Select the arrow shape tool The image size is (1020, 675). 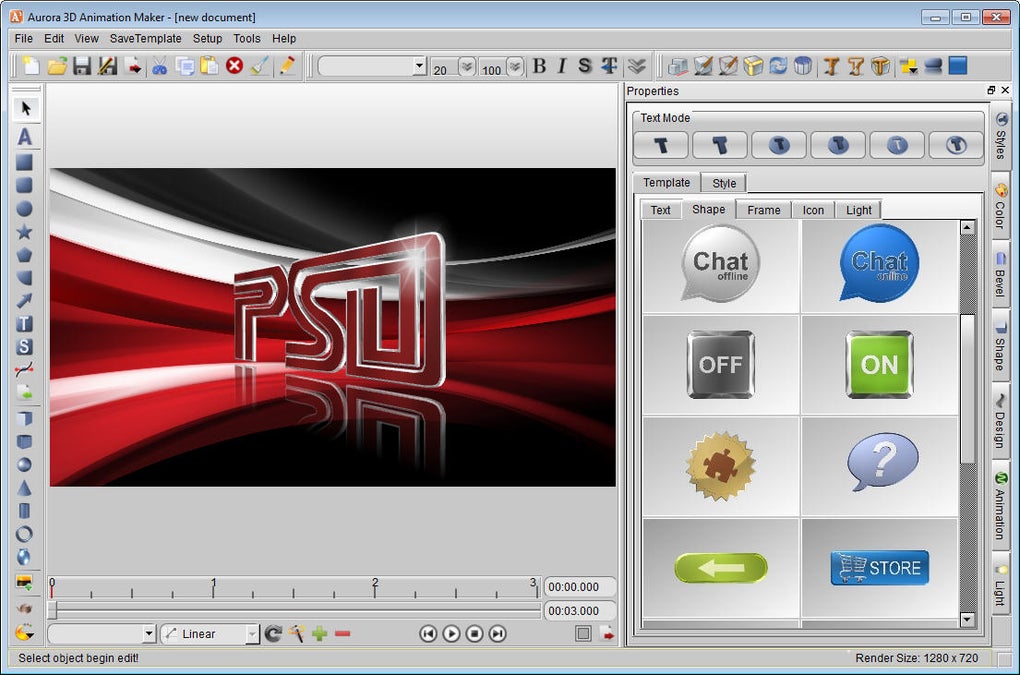[x=24, y=301]
